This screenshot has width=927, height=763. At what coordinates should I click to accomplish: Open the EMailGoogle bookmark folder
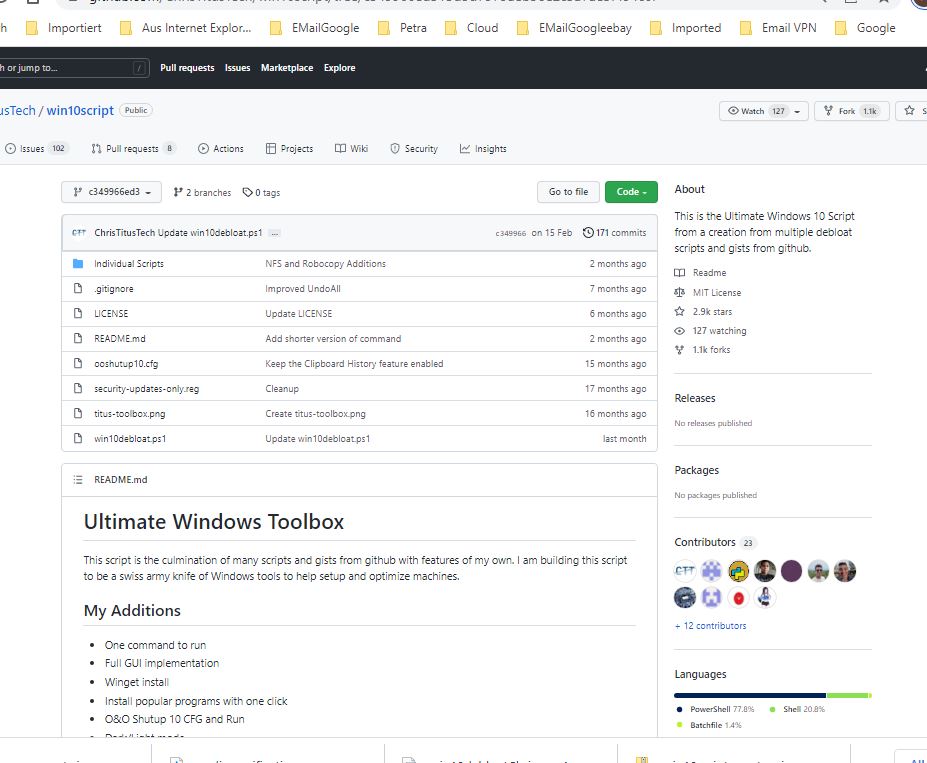pos(314,28)
